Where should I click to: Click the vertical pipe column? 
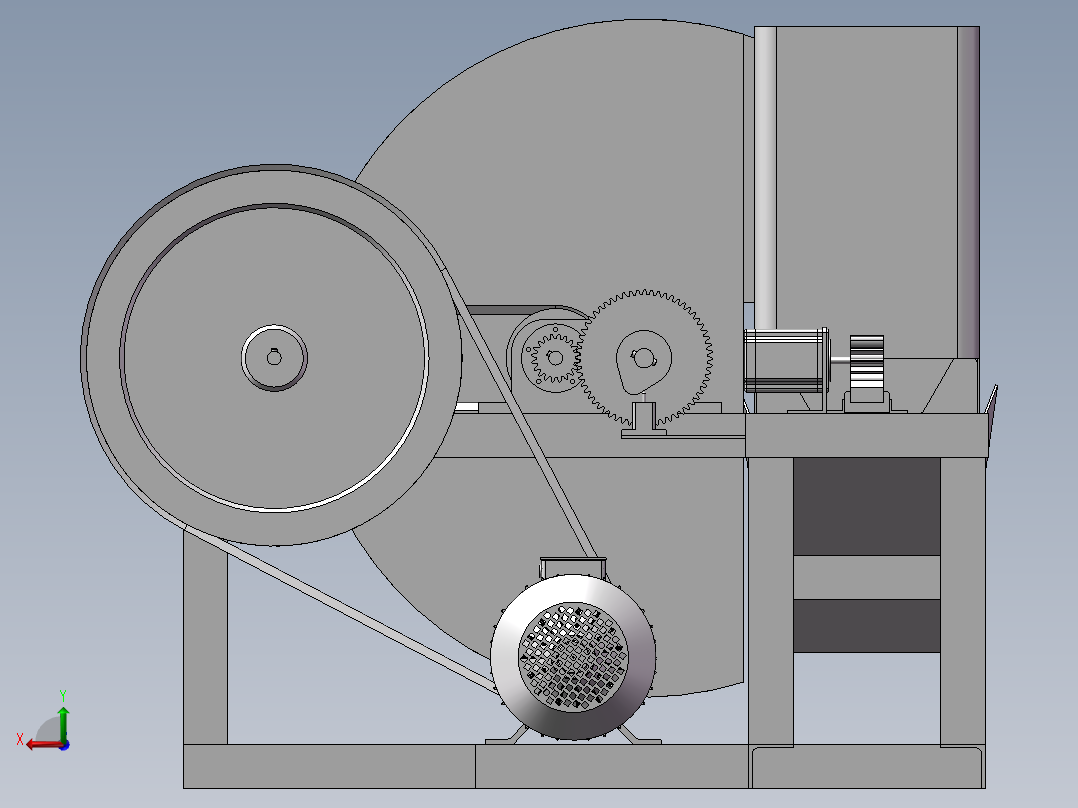[765, 177]
